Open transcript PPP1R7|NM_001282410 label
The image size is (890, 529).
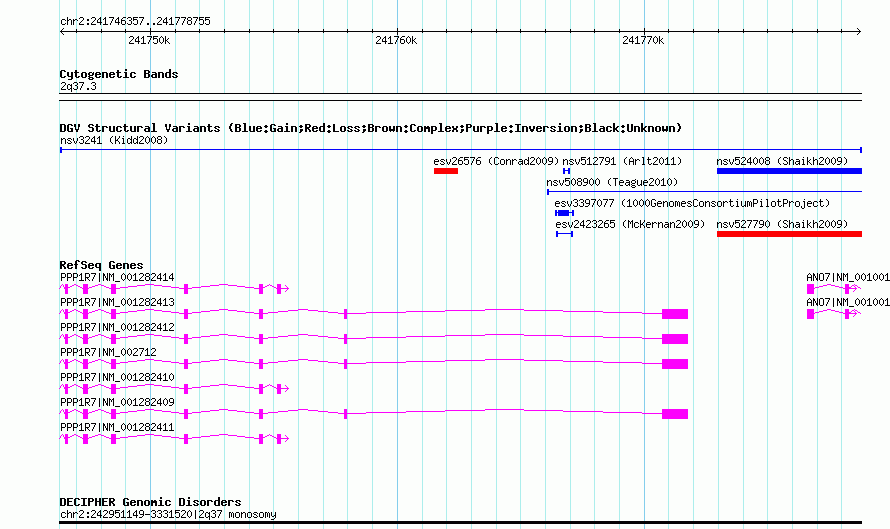(x=117, y=377)
